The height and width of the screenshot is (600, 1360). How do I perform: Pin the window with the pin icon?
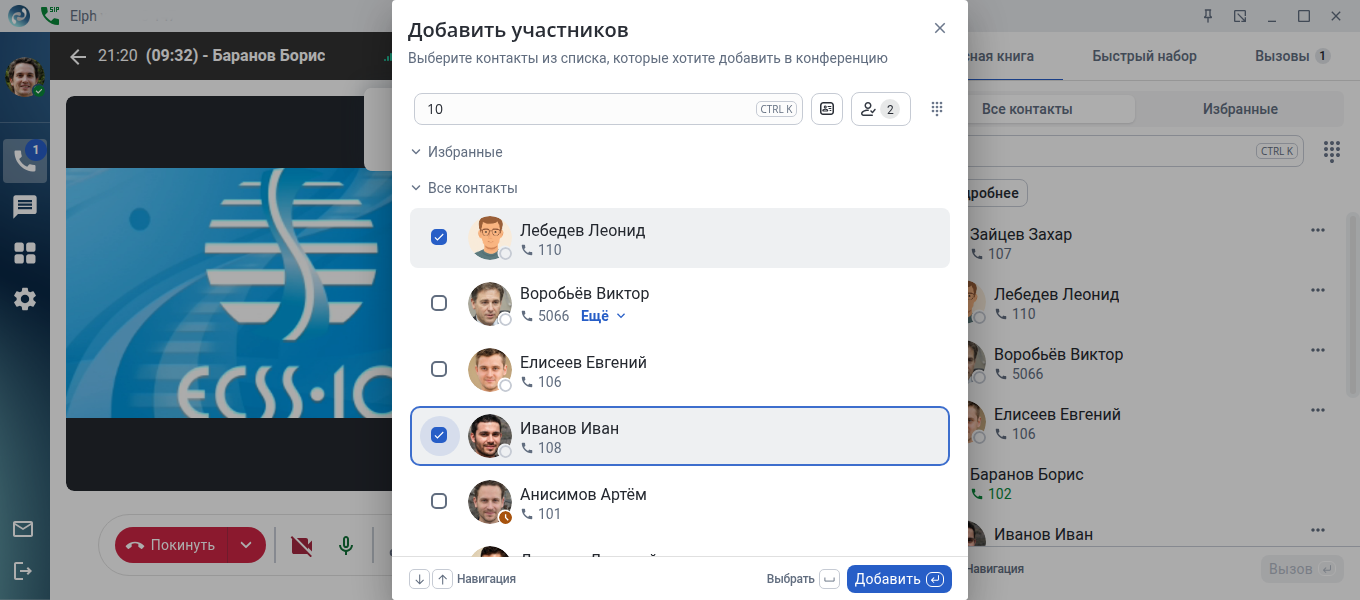(x=1208, y=16)
